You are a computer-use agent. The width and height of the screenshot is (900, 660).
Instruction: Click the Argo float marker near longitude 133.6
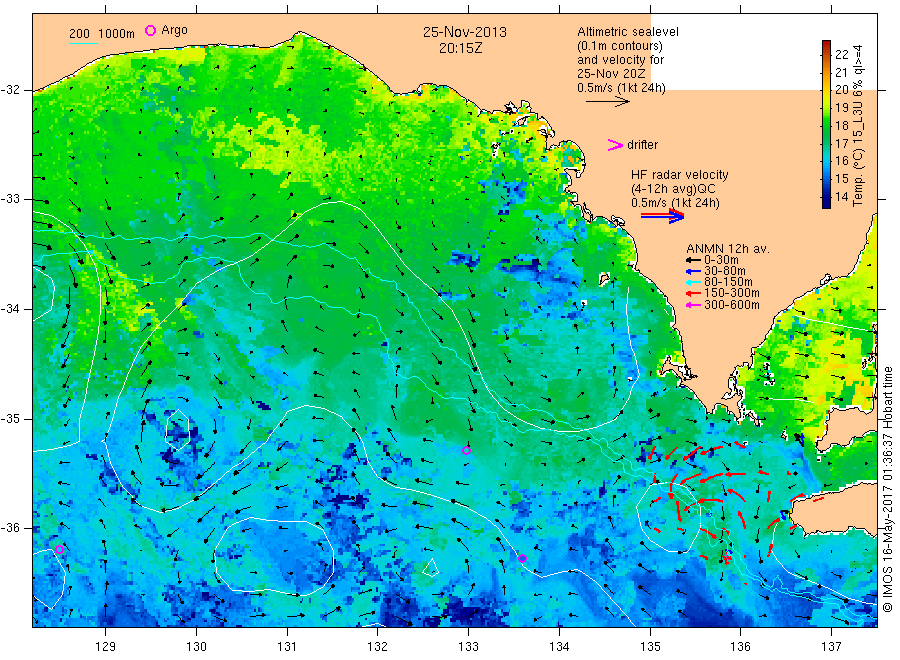522,558
